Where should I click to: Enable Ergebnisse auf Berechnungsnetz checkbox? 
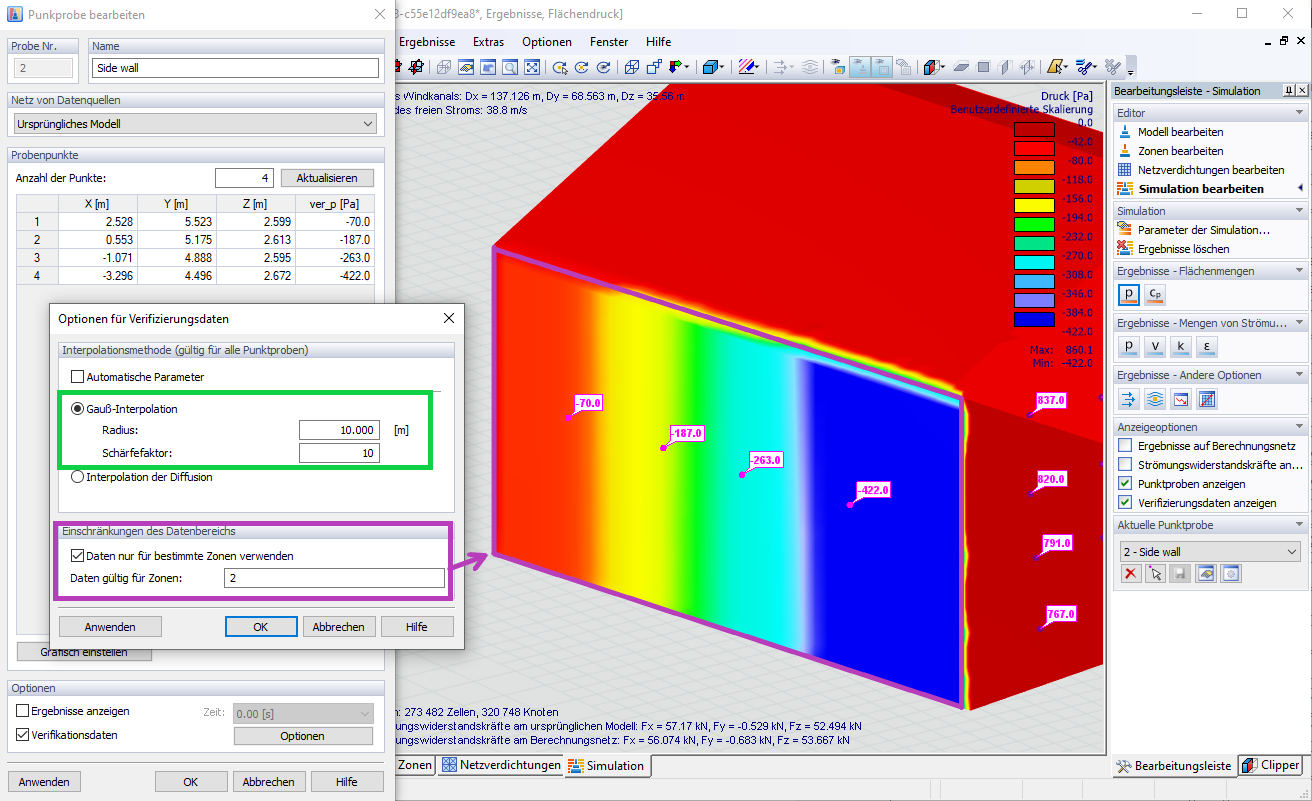click(1125, 445)
